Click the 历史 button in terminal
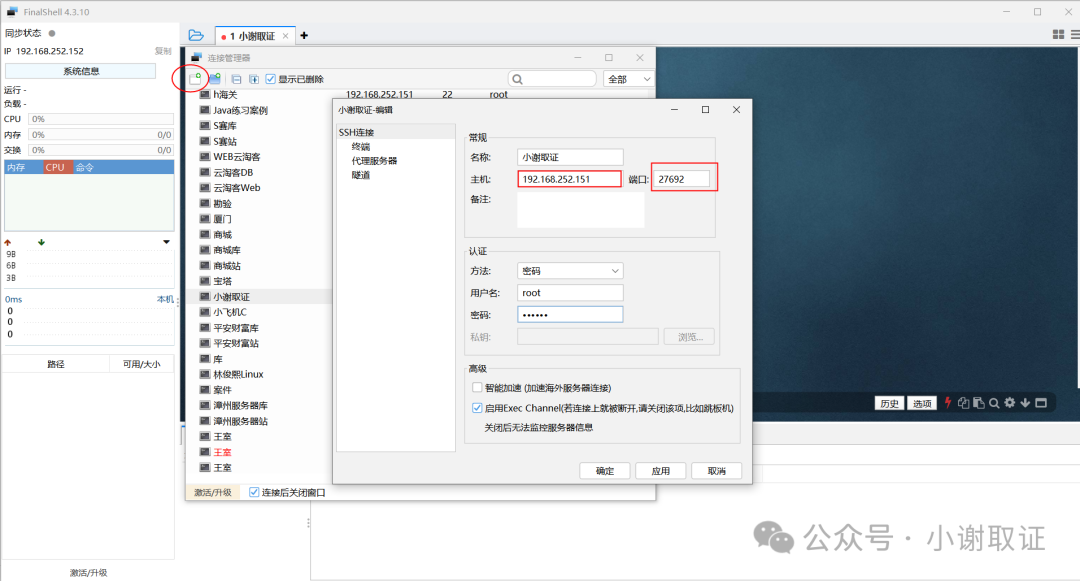Viewport: 1080px width, 581px height. (x=889, y=403)
